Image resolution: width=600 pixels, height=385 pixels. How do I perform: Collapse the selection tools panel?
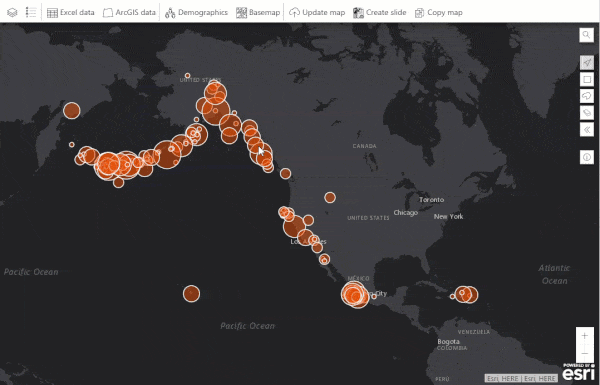pyautogui.click(x=587, y=130)
